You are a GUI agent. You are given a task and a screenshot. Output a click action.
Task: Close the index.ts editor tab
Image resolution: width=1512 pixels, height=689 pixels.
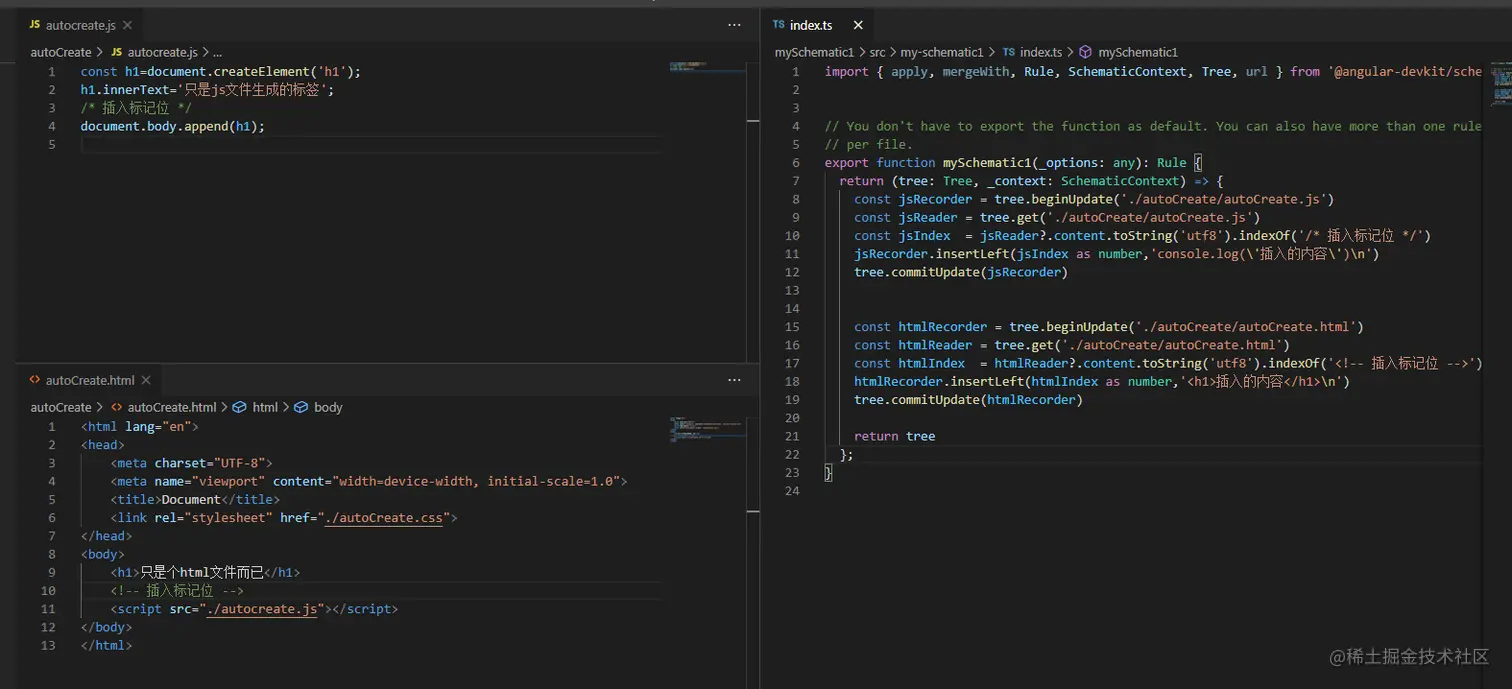click(x=856, y=25)
